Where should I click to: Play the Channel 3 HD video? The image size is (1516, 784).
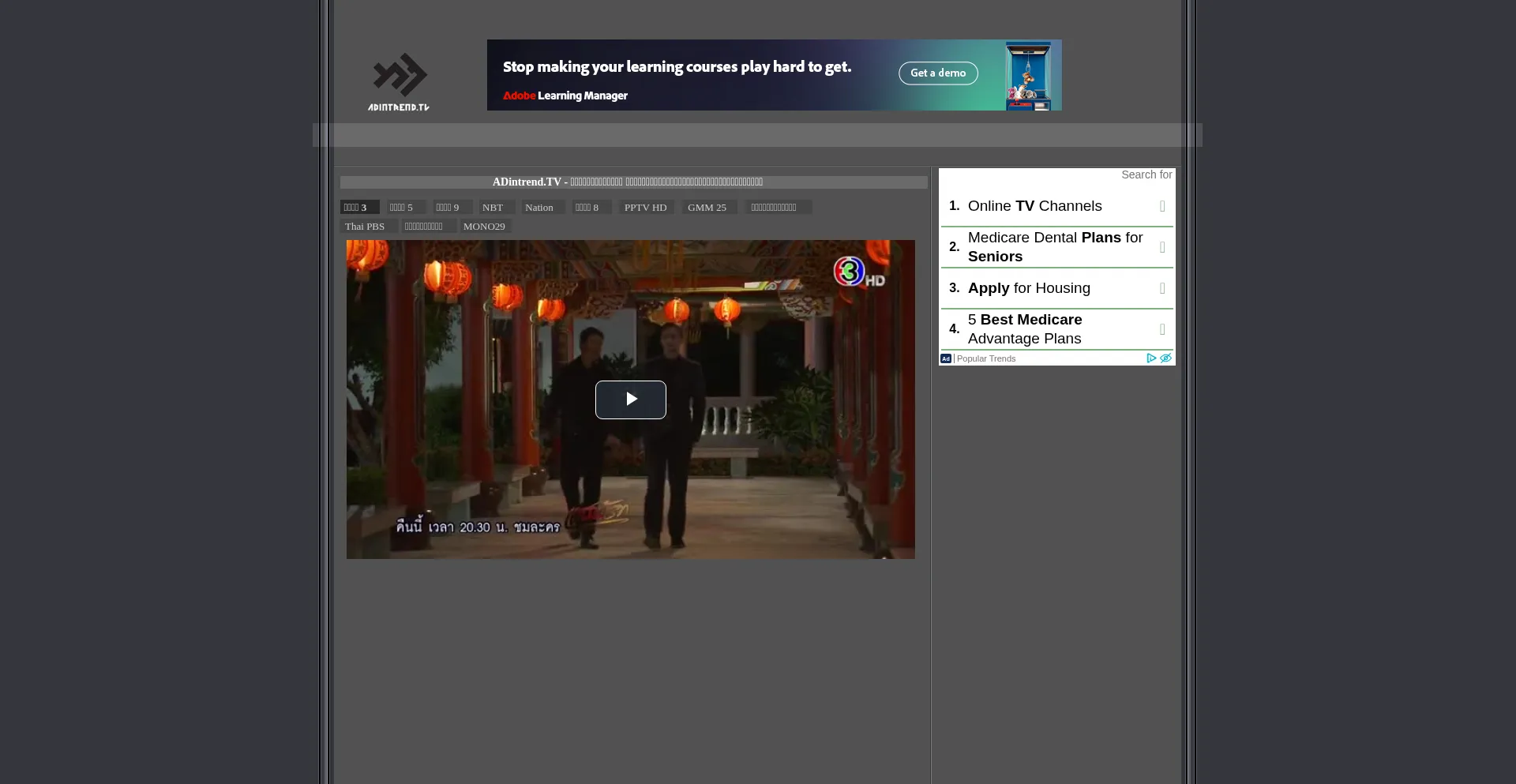[x=630, y=400]
